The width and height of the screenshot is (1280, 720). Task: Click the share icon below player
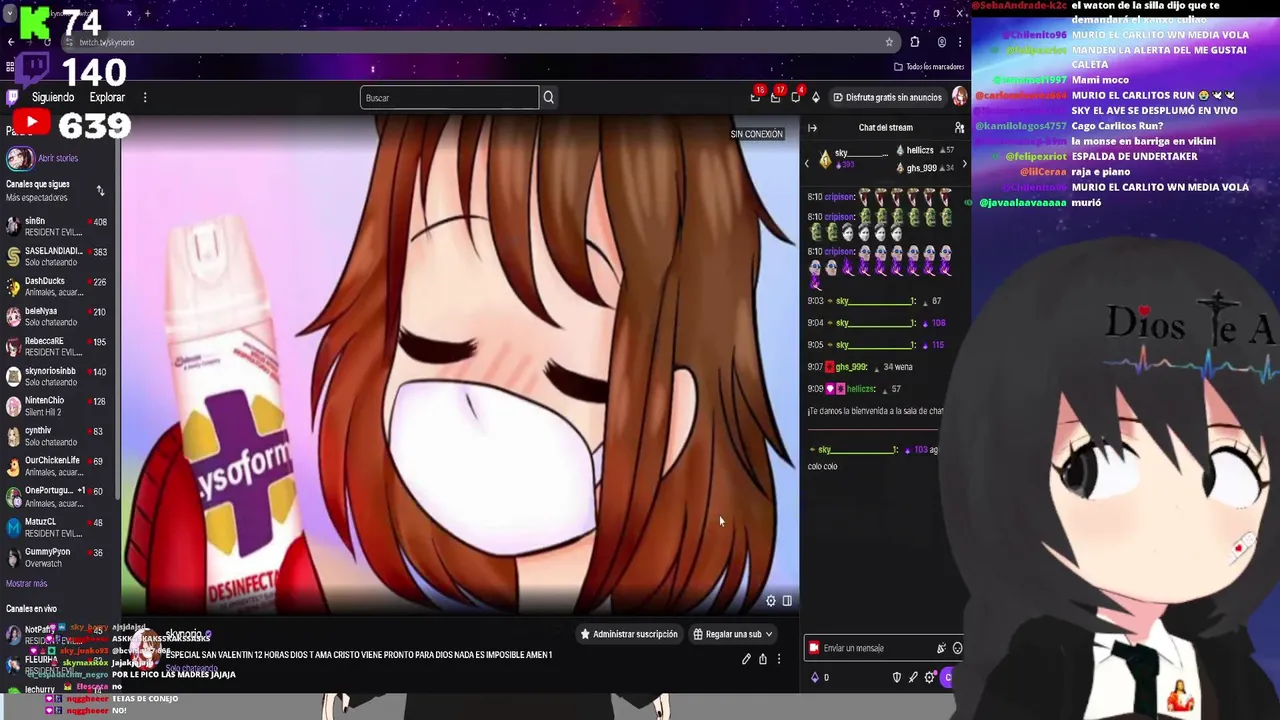763,659
